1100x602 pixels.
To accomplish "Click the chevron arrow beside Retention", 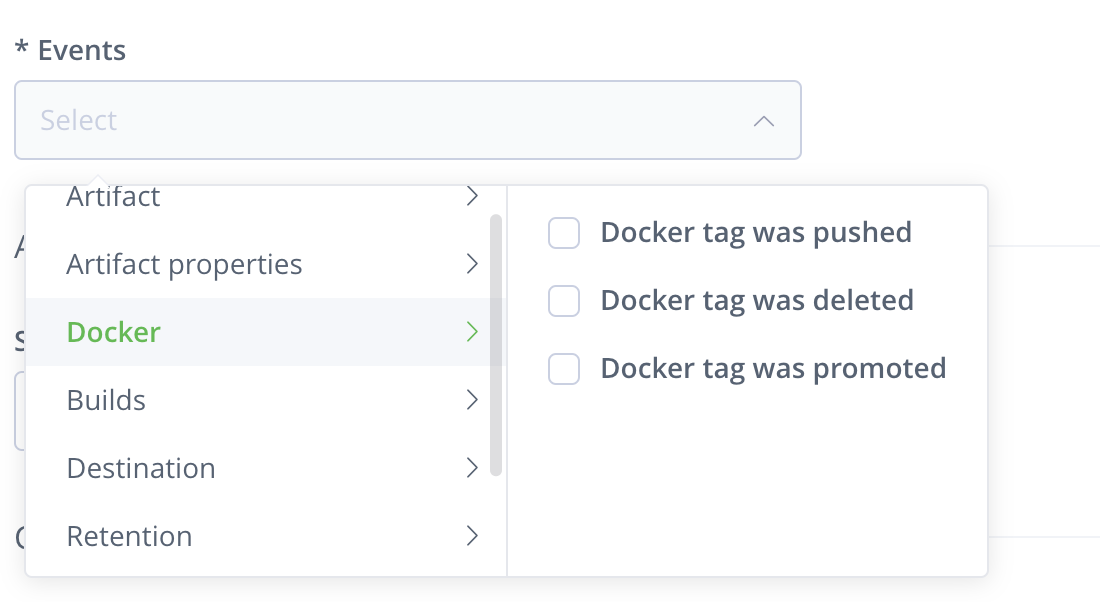I will pyautogui.click(x=472, y=535).
